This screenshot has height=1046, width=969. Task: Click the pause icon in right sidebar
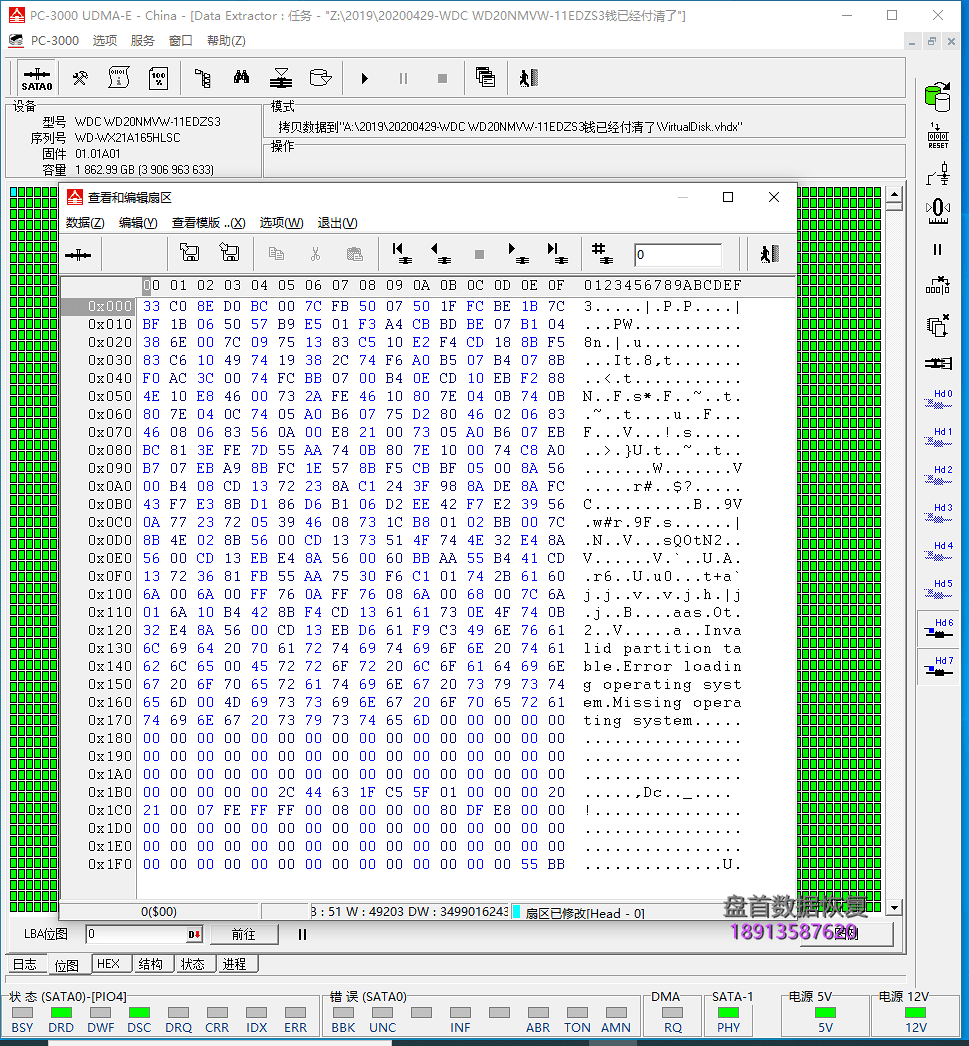click(938, 250)
